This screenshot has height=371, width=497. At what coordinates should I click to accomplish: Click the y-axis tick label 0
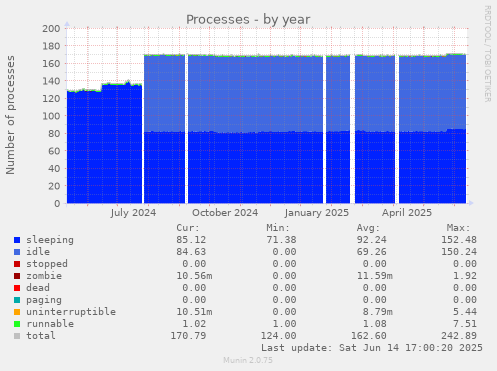57,203
